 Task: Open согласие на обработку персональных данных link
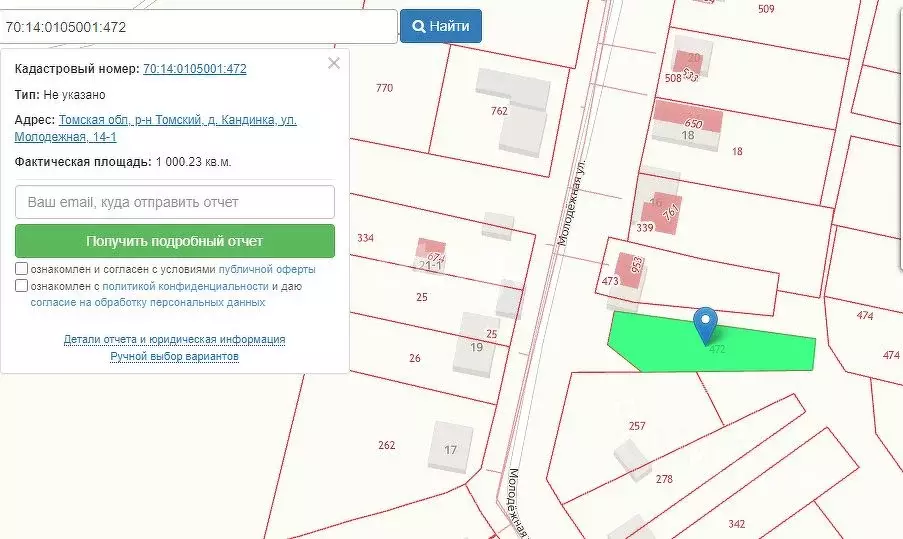click(148, 302)
